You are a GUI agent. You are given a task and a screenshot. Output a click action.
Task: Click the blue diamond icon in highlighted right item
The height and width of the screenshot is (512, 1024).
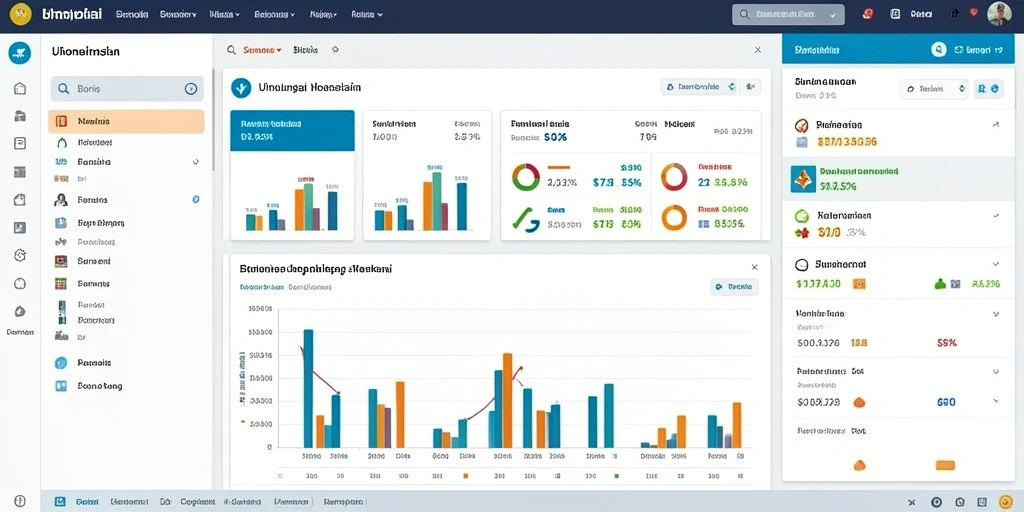[x=803, y=178]
